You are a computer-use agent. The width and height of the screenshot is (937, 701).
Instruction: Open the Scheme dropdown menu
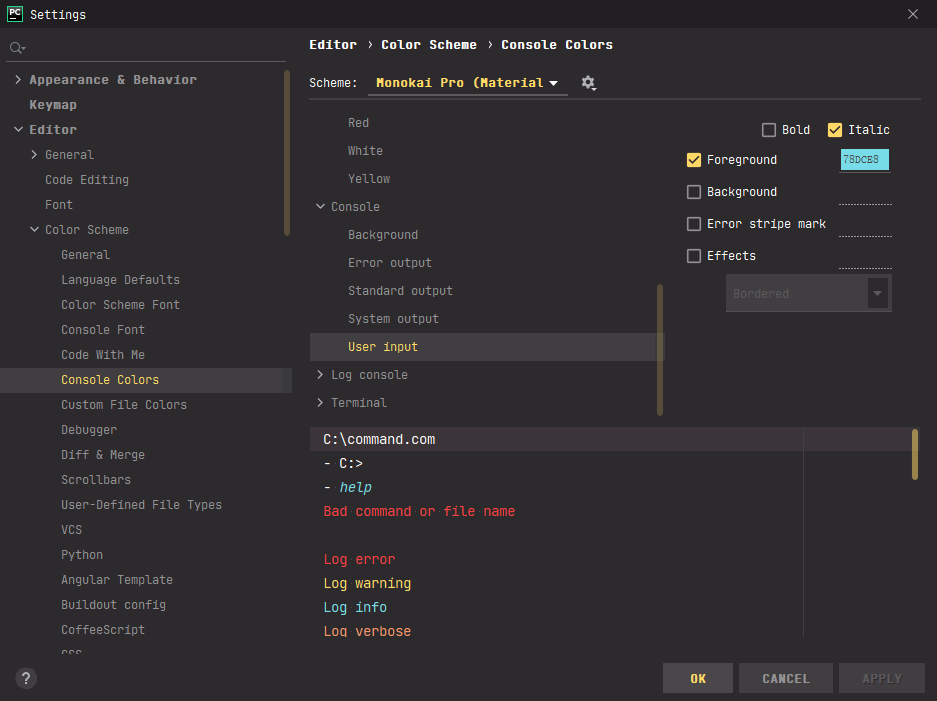tap(467, 83)
